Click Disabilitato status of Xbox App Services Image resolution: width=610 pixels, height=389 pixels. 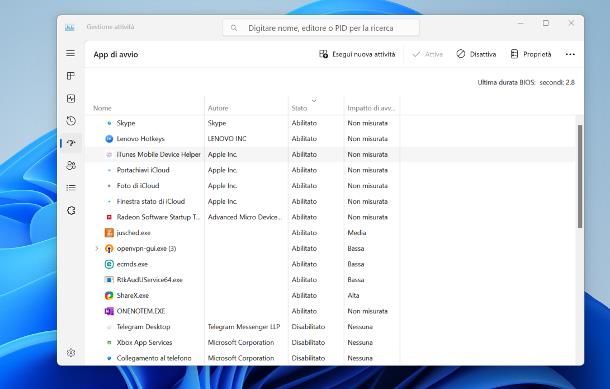coord(308,342)
